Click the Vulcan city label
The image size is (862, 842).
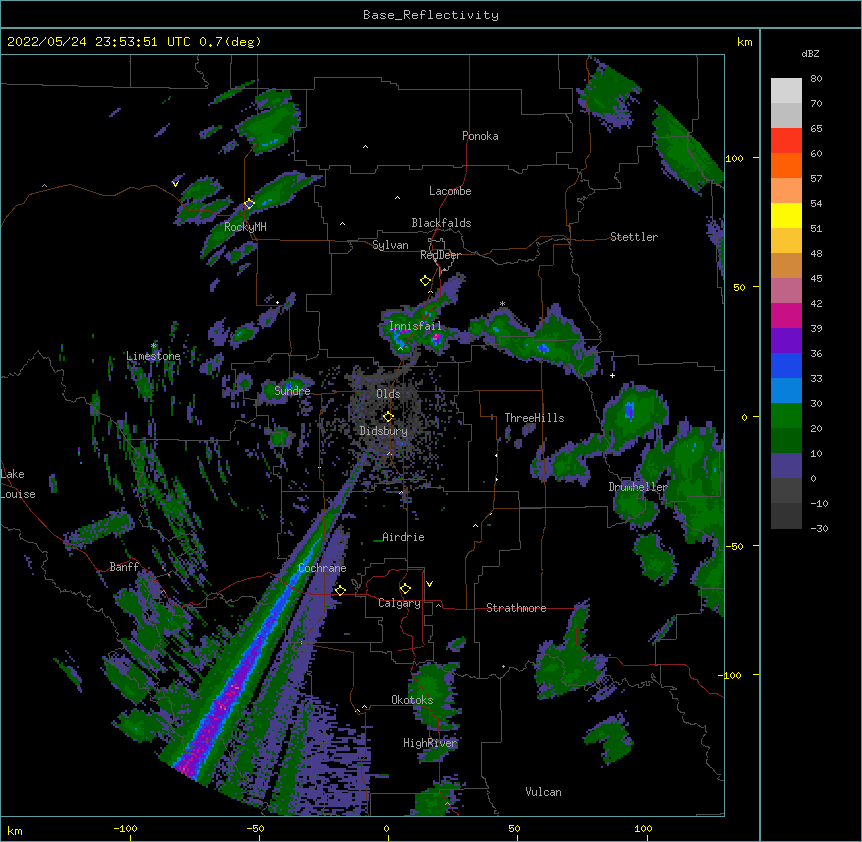pyautogui.click(x=543, y=792)
